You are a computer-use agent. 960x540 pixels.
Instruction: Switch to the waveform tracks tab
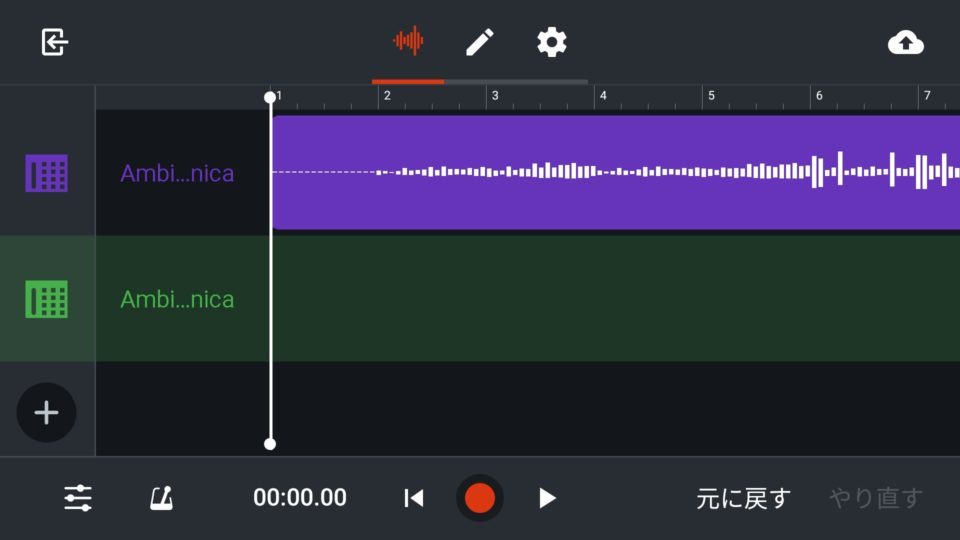[408, 41]
